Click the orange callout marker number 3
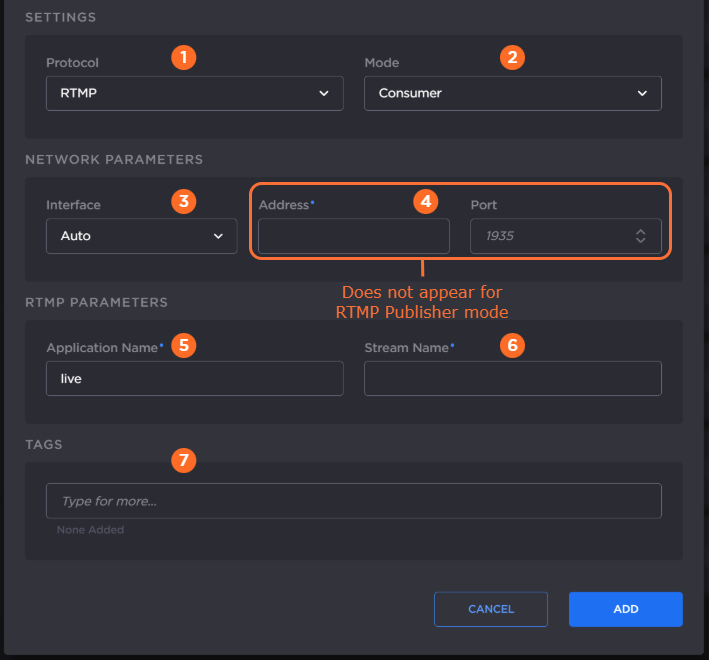The width and height of the screenshot is (709, 660). [x=182, y=200]
